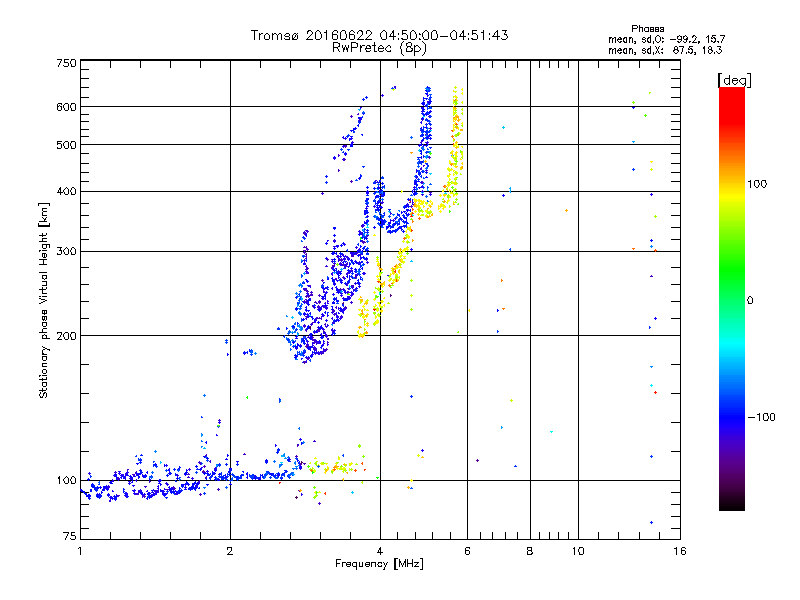Click the x-axis tick label '10'
Viewport: 800px width, 600px height.
coord(578,551)
